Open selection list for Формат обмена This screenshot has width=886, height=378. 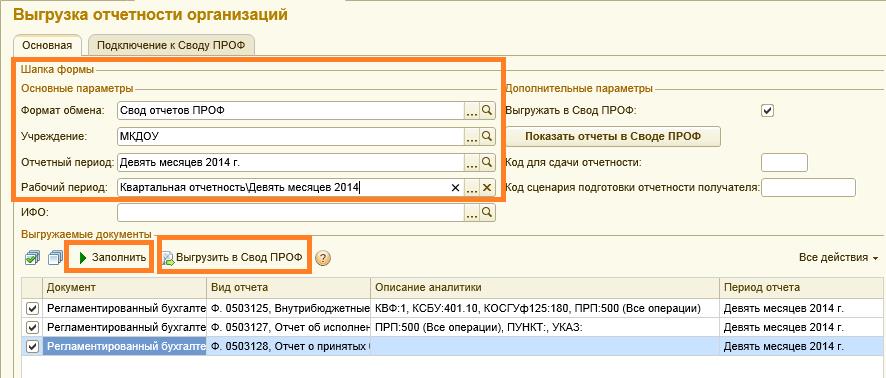[472, 111]
